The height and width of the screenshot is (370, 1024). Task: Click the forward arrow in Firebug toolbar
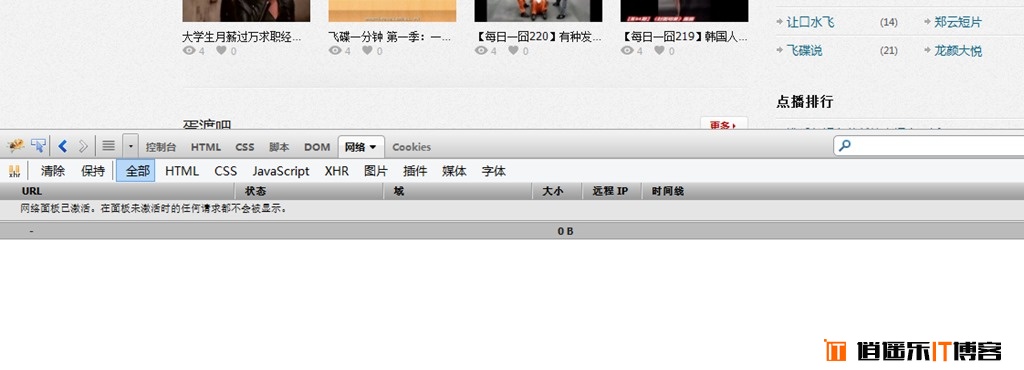[x=83, y=146]
